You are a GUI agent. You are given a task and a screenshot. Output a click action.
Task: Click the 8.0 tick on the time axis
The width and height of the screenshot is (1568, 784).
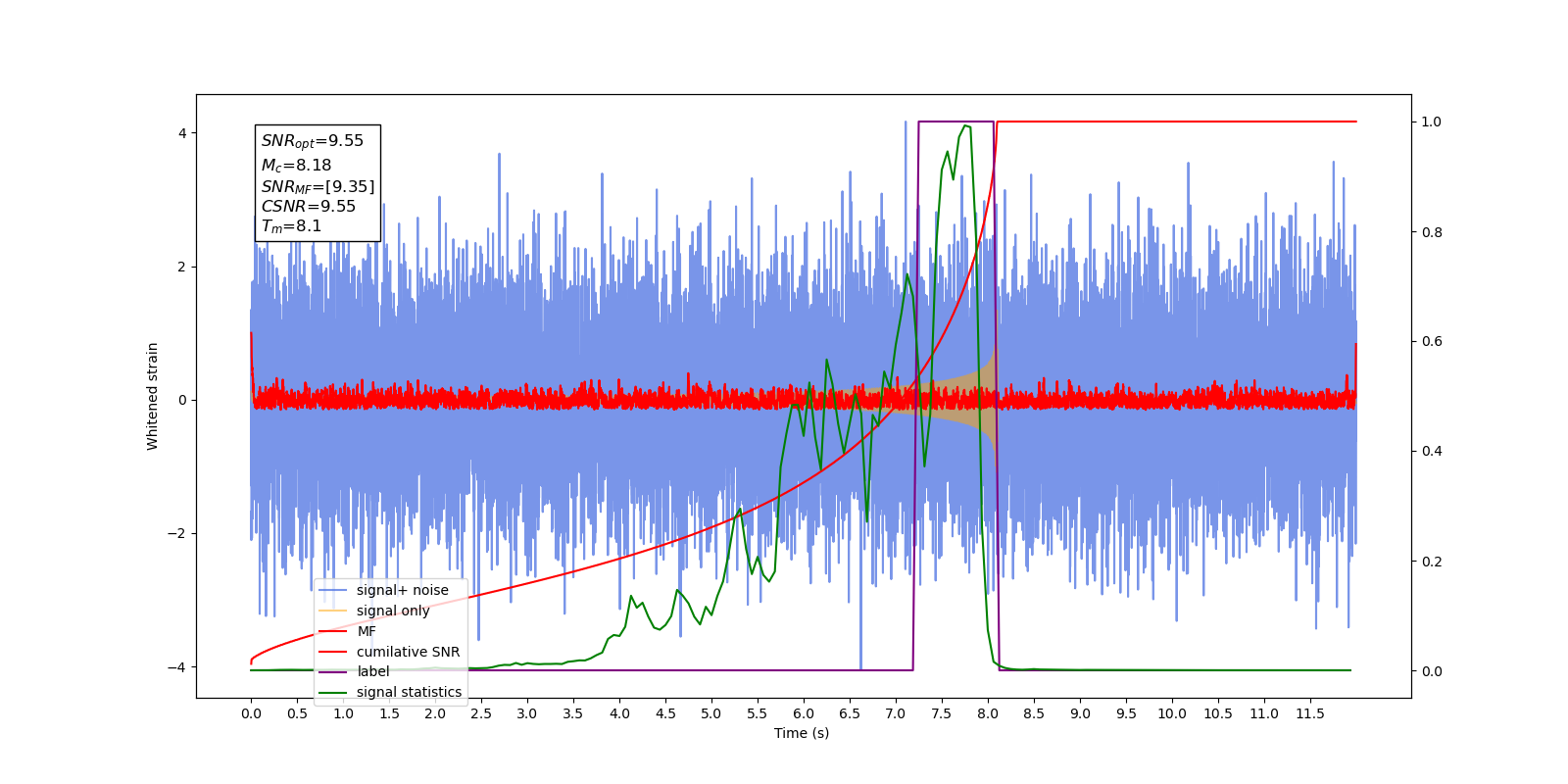pos(988,713)
